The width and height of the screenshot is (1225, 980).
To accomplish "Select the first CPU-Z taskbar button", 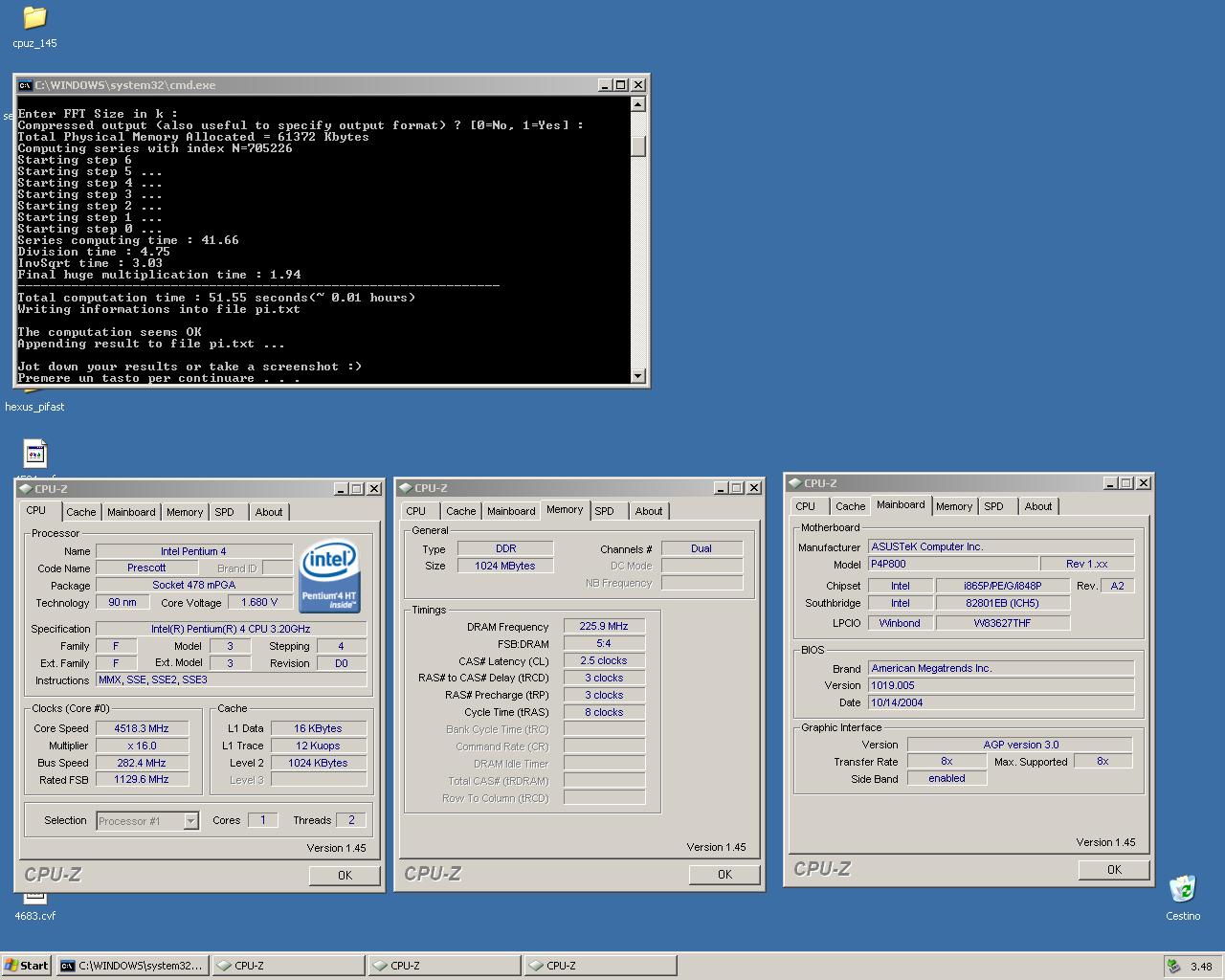I will (x=288, y=966).
